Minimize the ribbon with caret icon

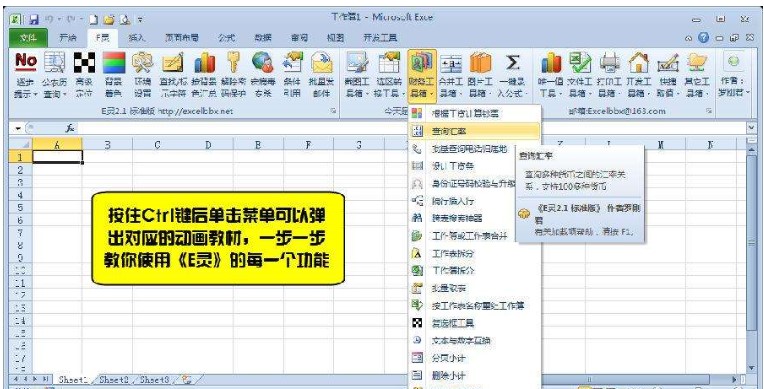[x=688, y=38]
